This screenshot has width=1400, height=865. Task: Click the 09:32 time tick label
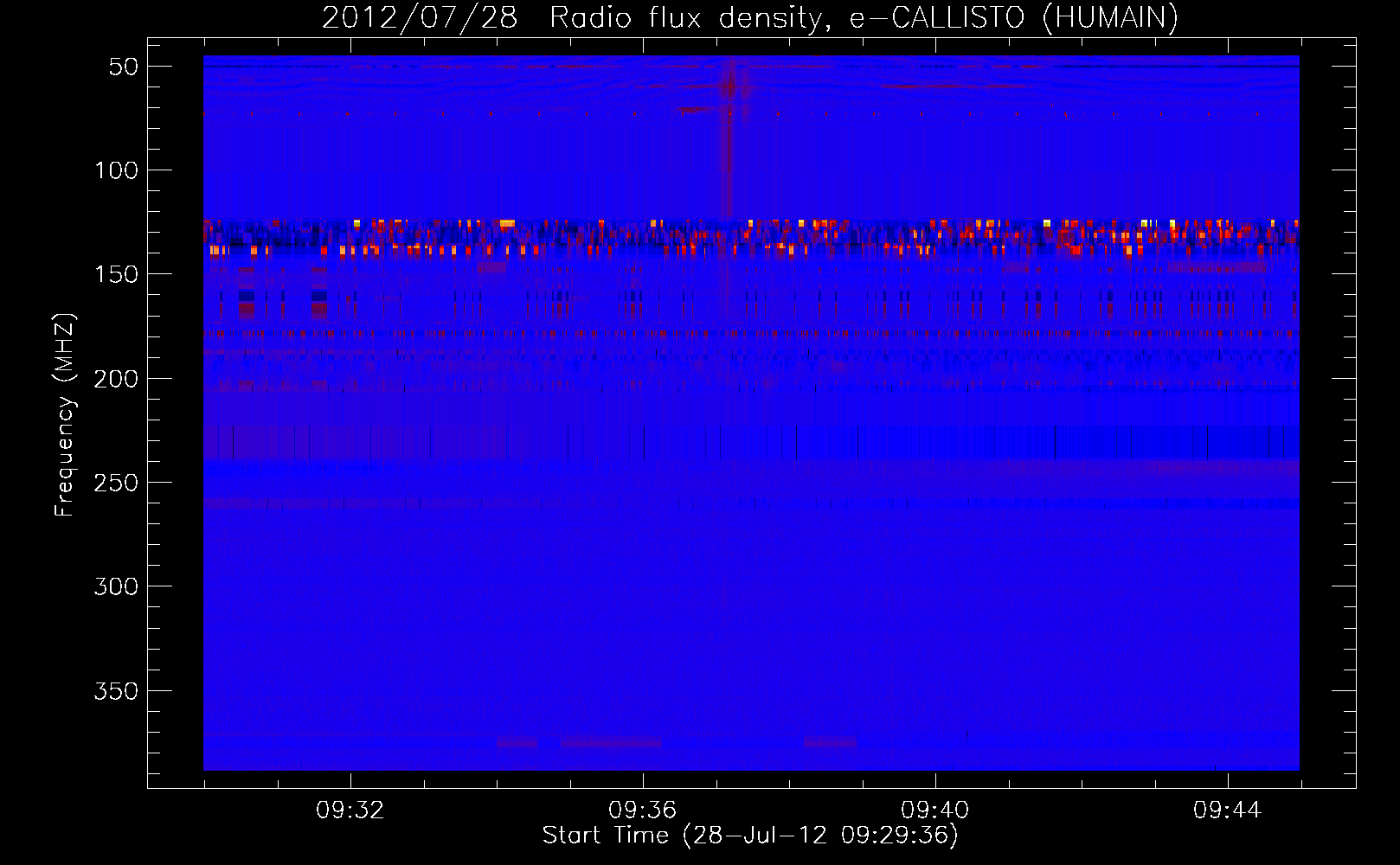click(350, 811)
